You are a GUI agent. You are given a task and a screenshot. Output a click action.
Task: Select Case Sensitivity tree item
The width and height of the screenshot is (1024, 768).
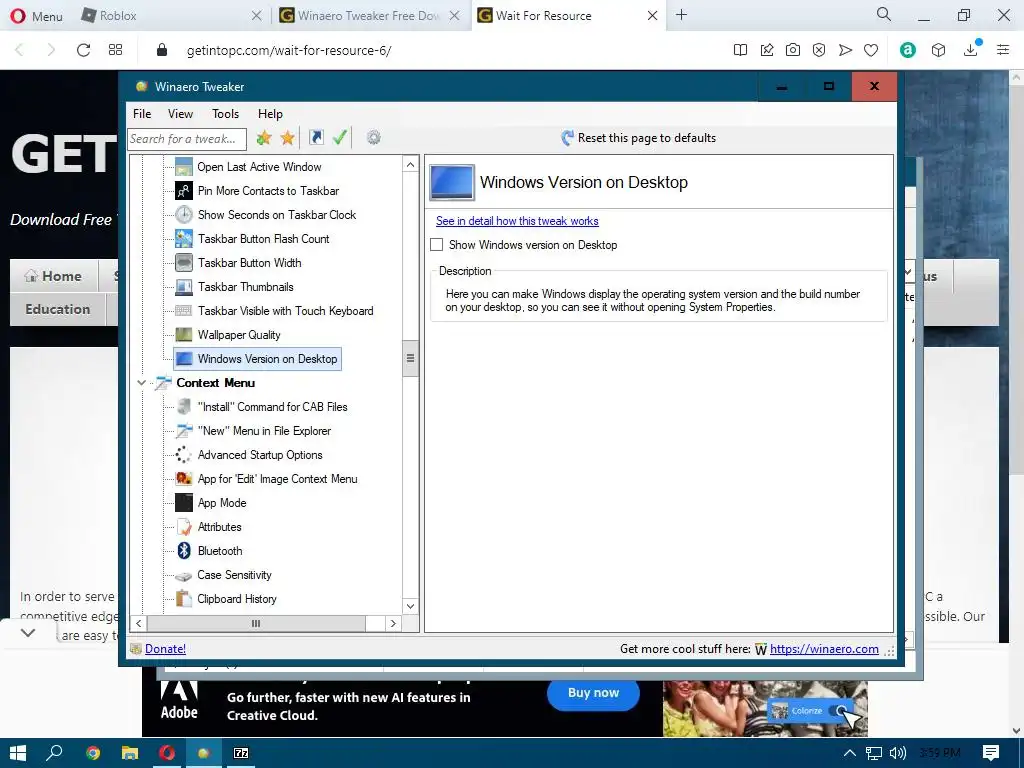pos(234,575)
